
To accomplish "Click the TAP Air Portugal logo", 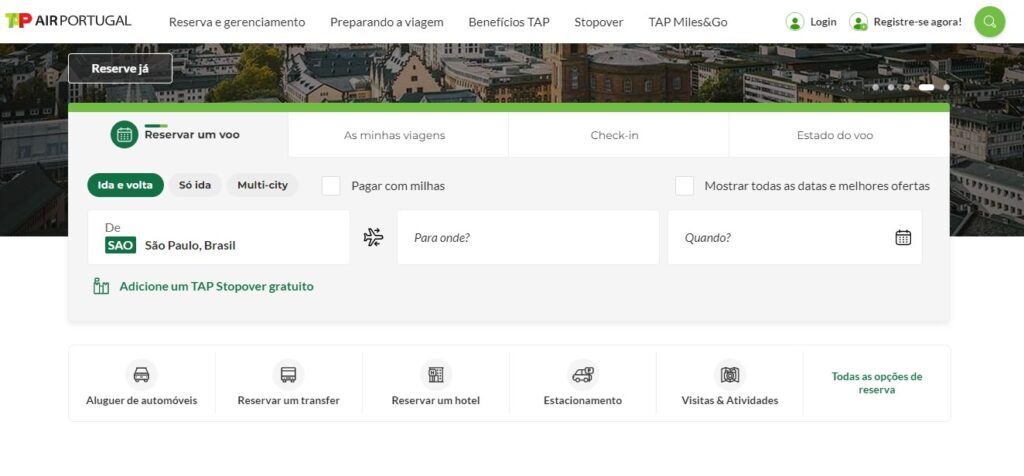I will click(x=68, y=21).
